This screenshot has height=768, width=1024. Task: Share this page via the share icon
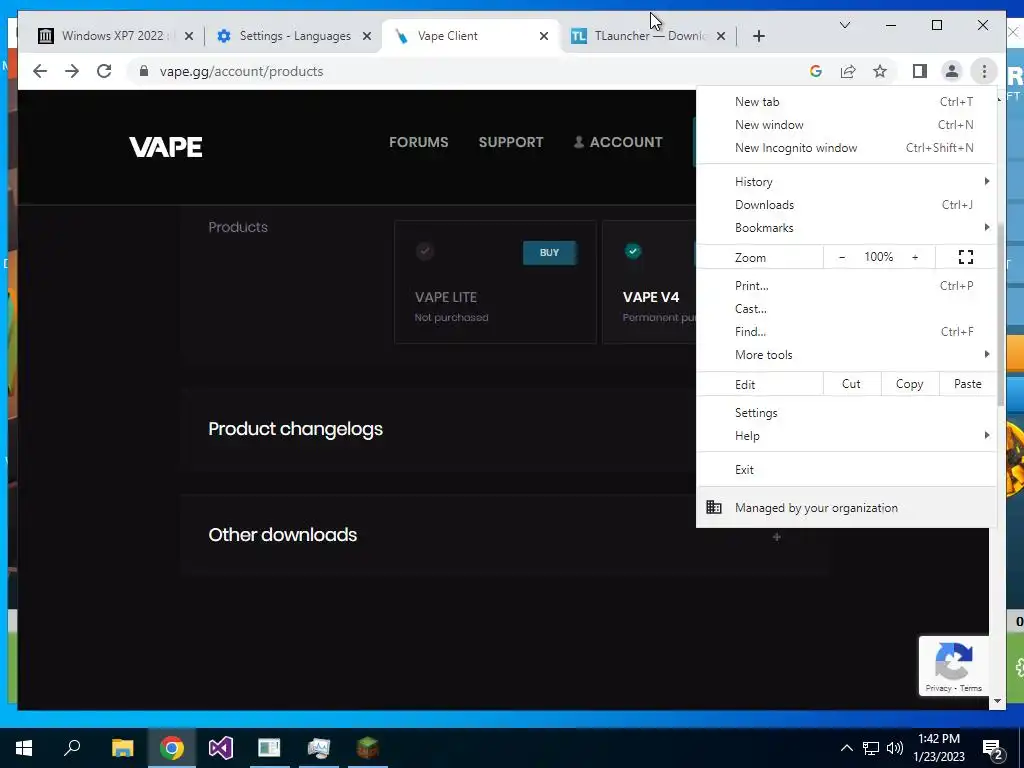tap(848, 71)
